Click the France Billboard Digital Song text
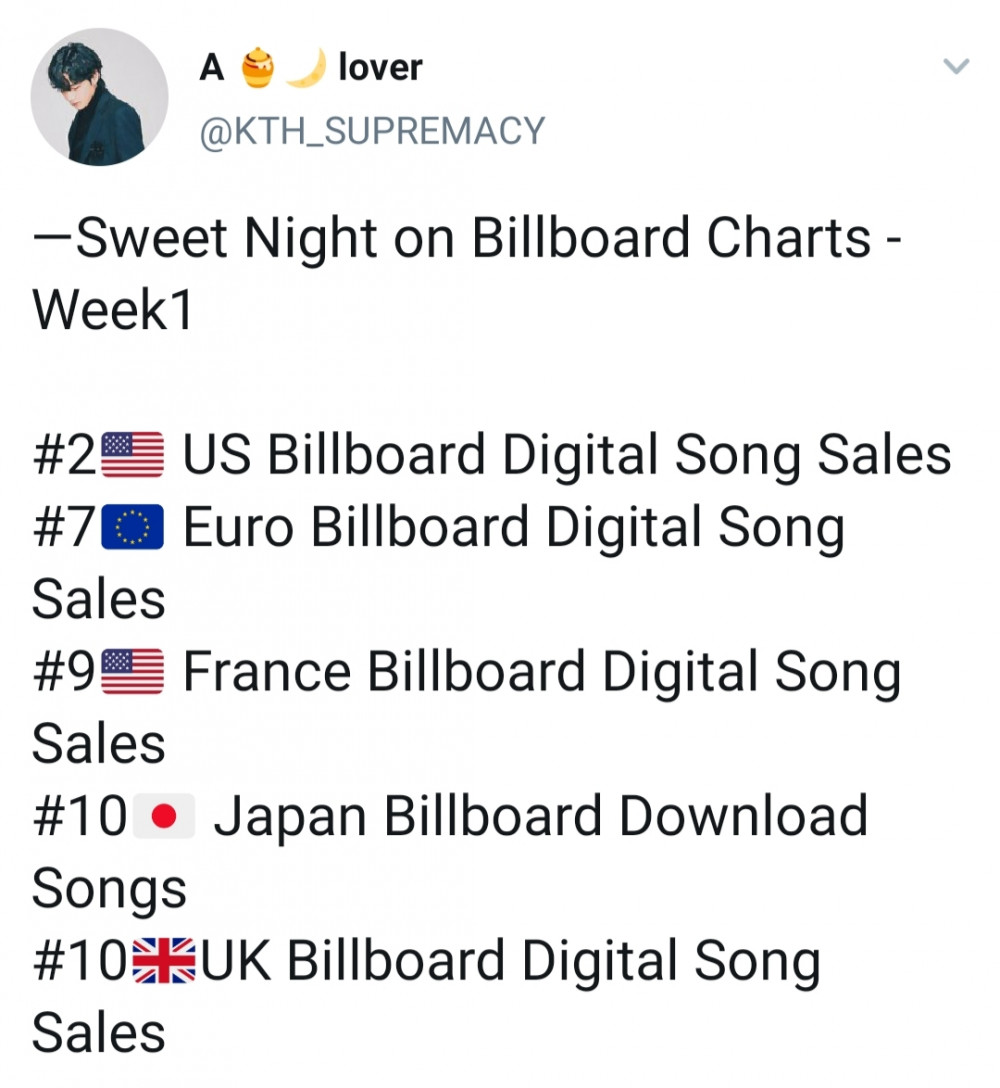The image size is (1000, 1088). [542, 673]
